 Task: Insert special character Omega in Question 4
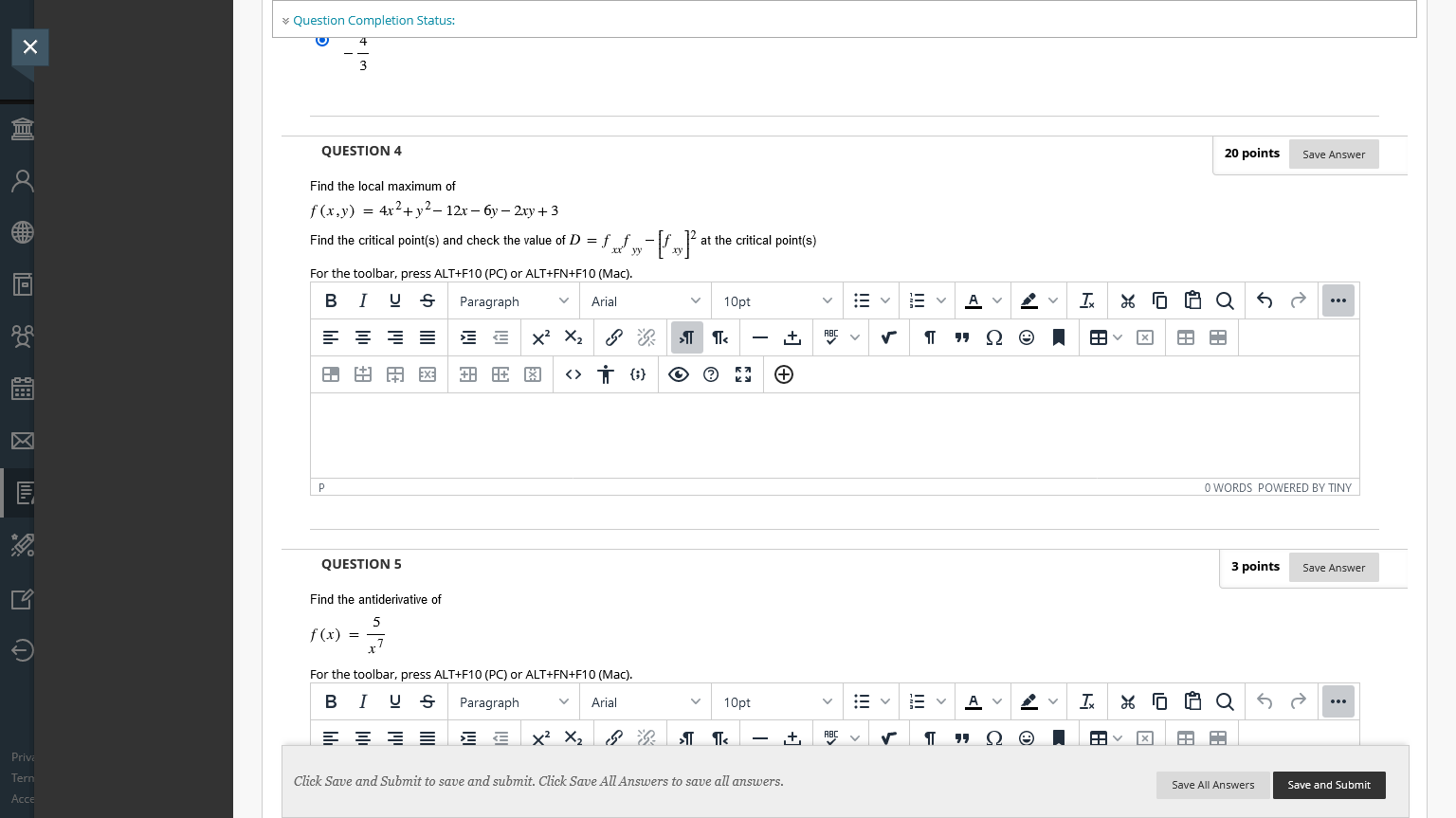(x=994, y=337)
